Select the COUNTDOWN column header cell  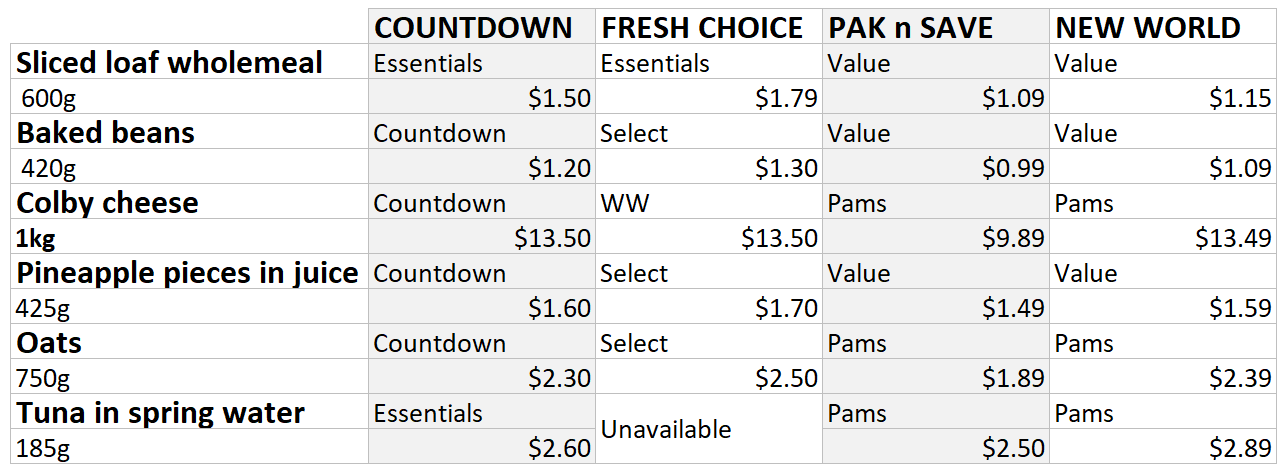click(482, 27)
